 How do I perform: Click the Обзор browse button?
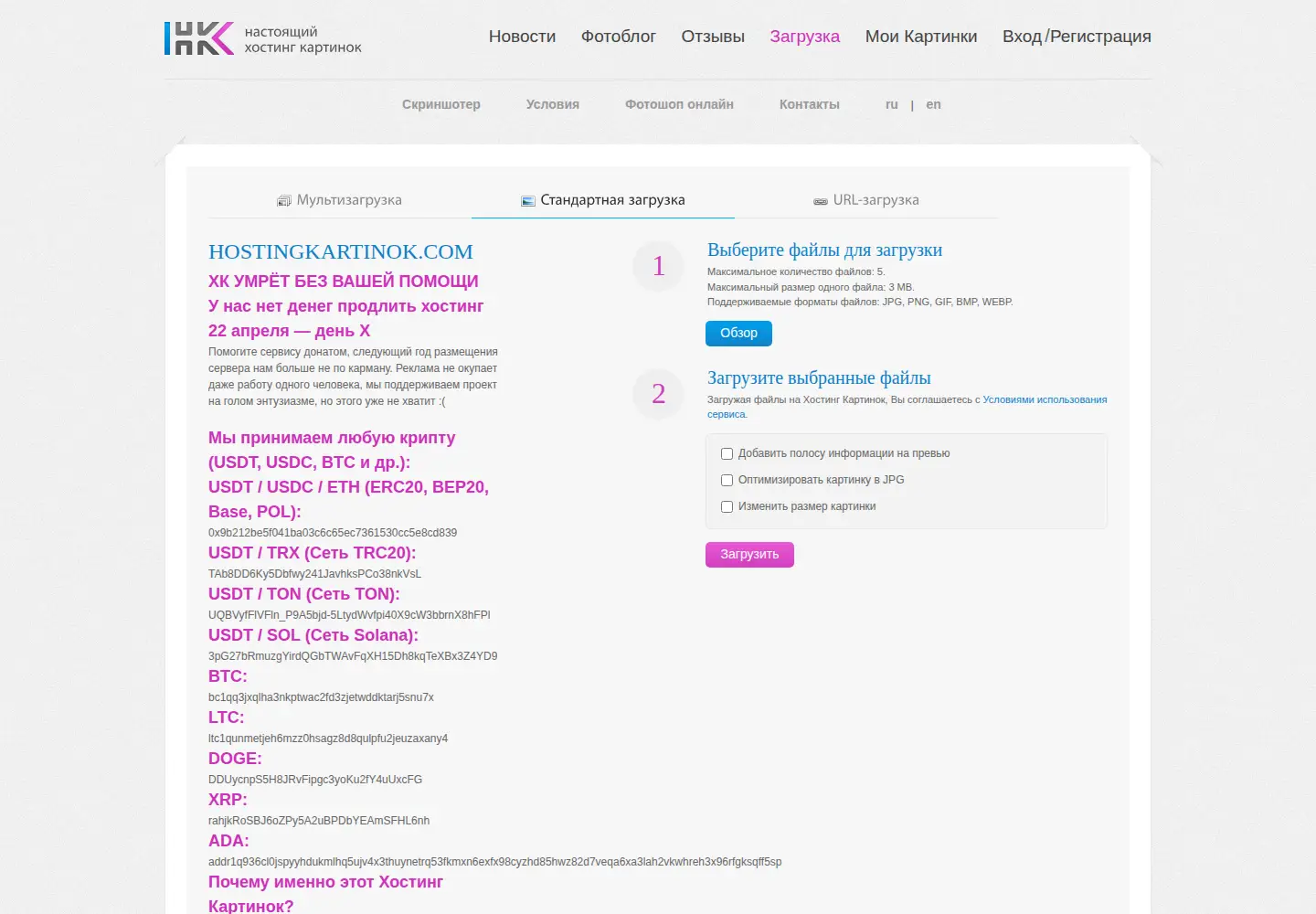tap(738, 334)
